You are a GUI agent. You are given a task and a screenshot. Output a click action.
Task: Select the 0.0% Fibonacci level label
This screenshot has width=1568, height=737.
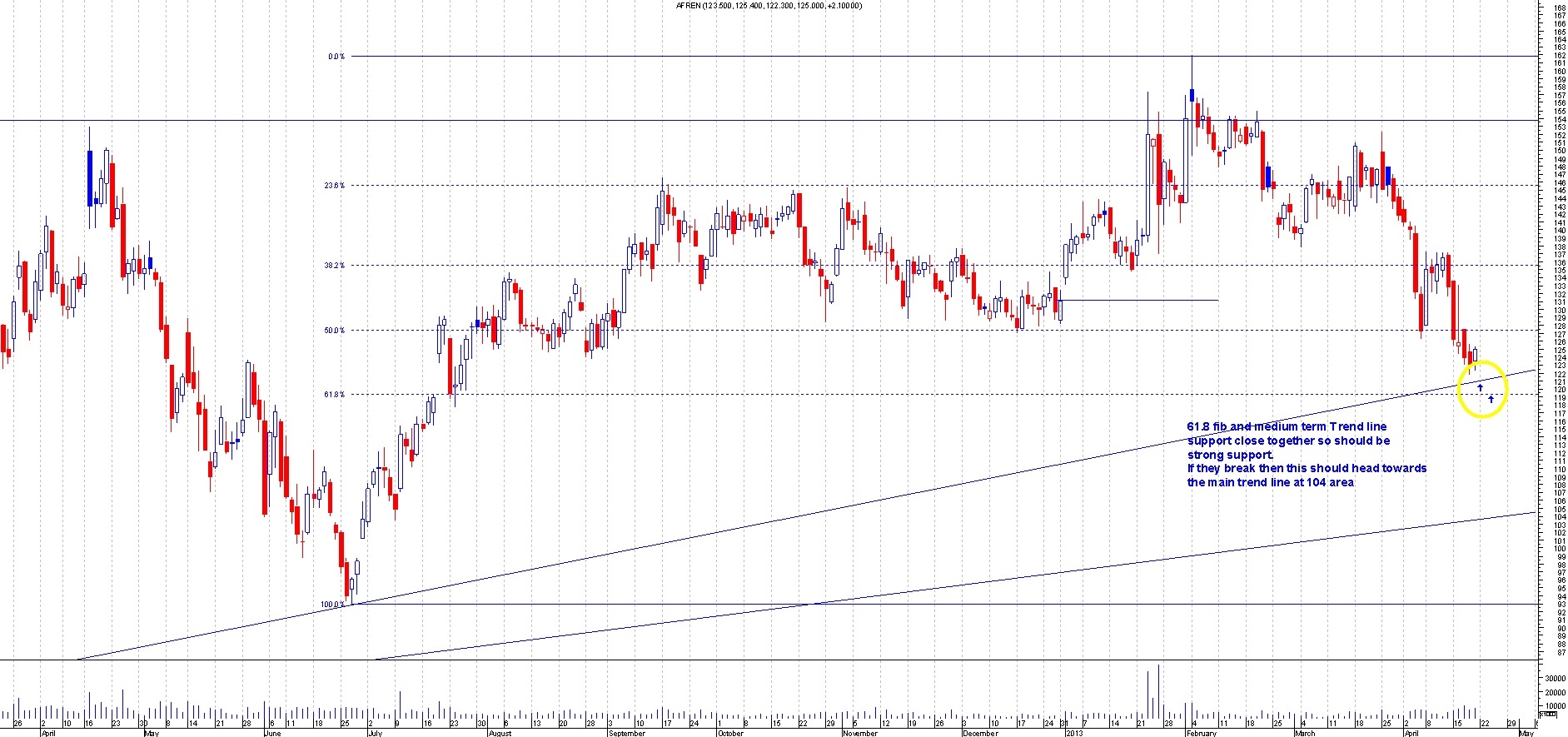point(336,57)
